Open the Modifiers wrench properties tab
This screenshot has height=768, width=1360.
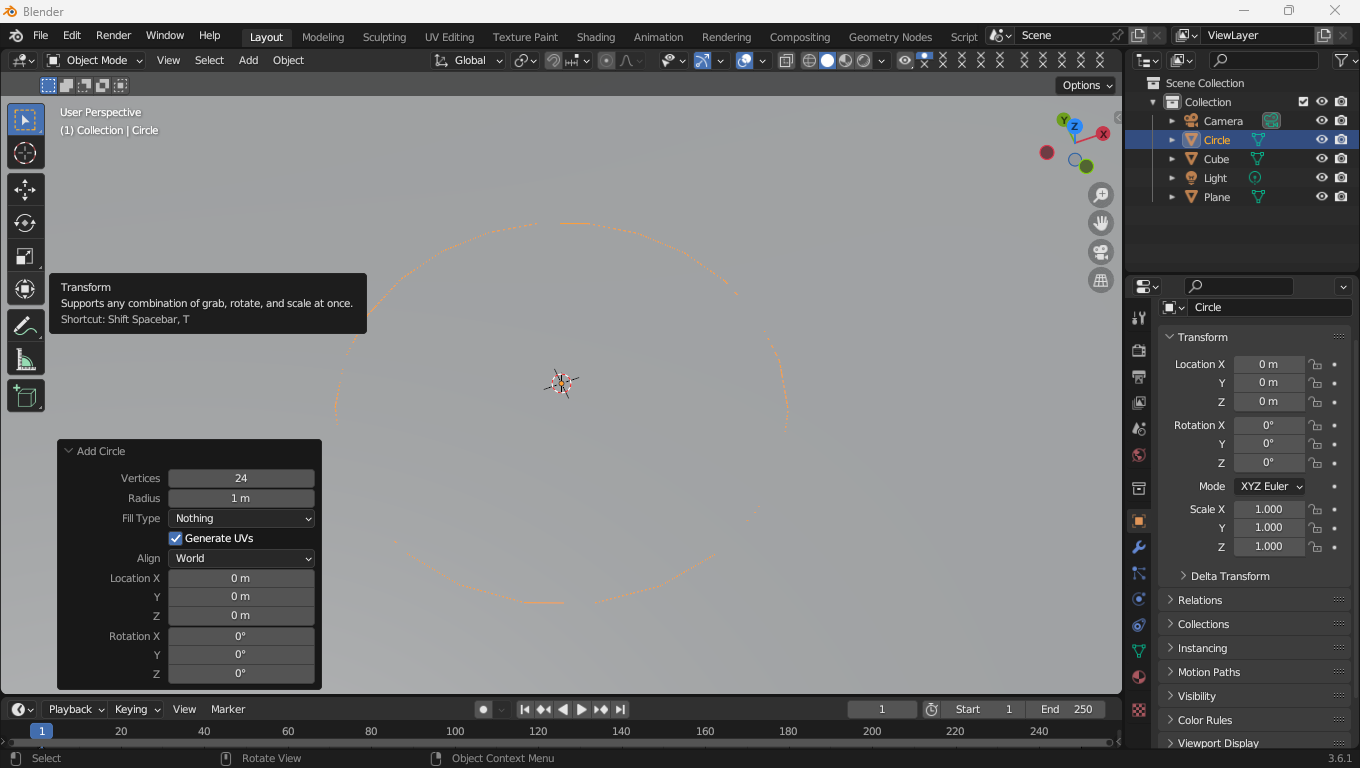[1139, 547]
